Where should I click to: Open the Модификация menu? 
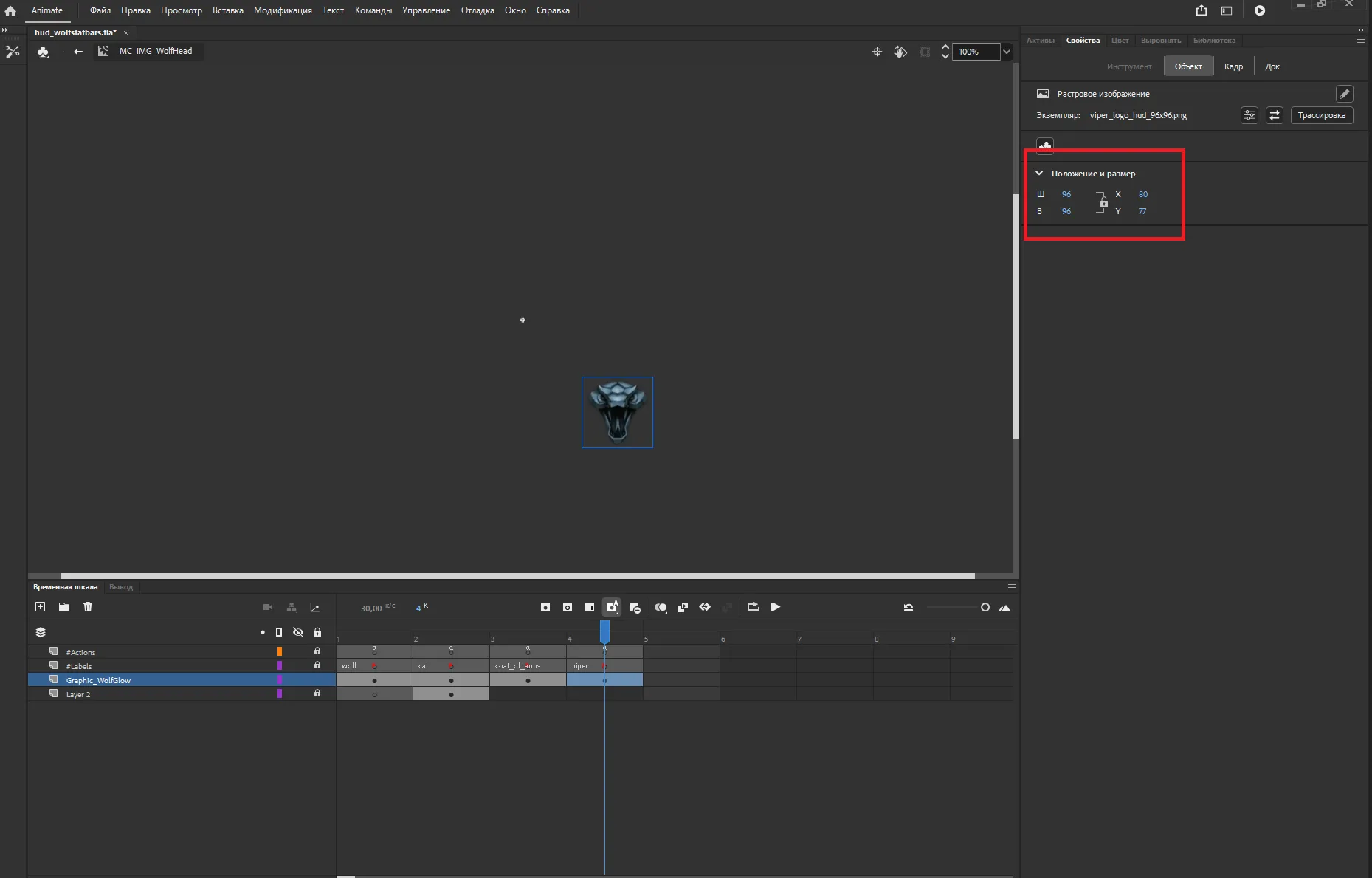click(x=282, y=10)
